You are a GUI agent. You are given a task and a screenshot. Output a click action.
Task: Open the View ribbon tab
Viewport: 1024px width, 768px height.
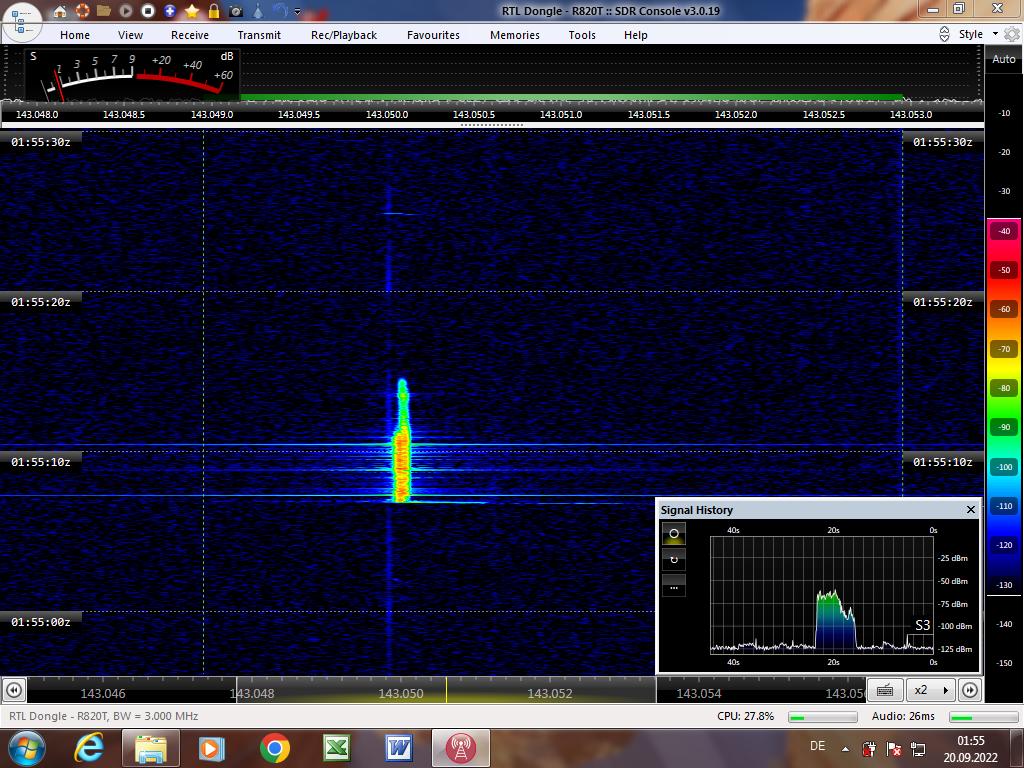pyautogui.click(x=131, y=35)
